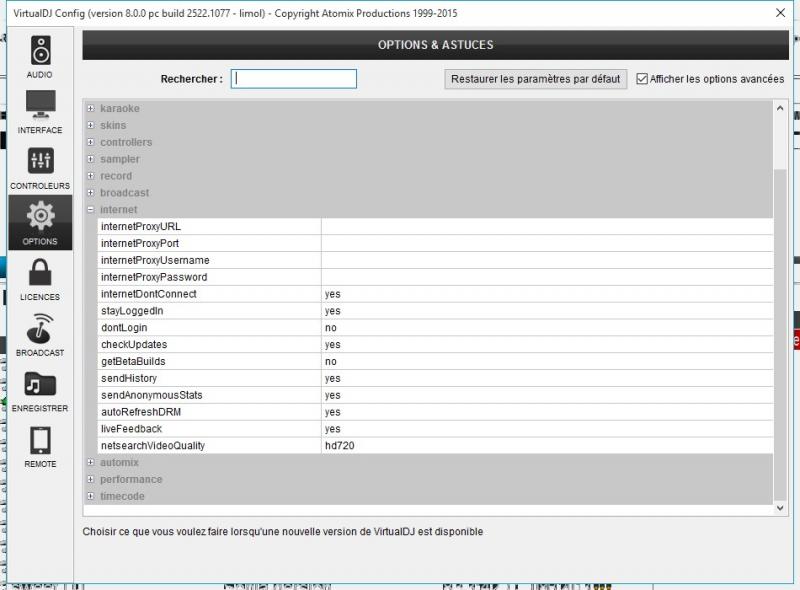
Task: Select the internetProxyUsername row
Action: [435, 260]
